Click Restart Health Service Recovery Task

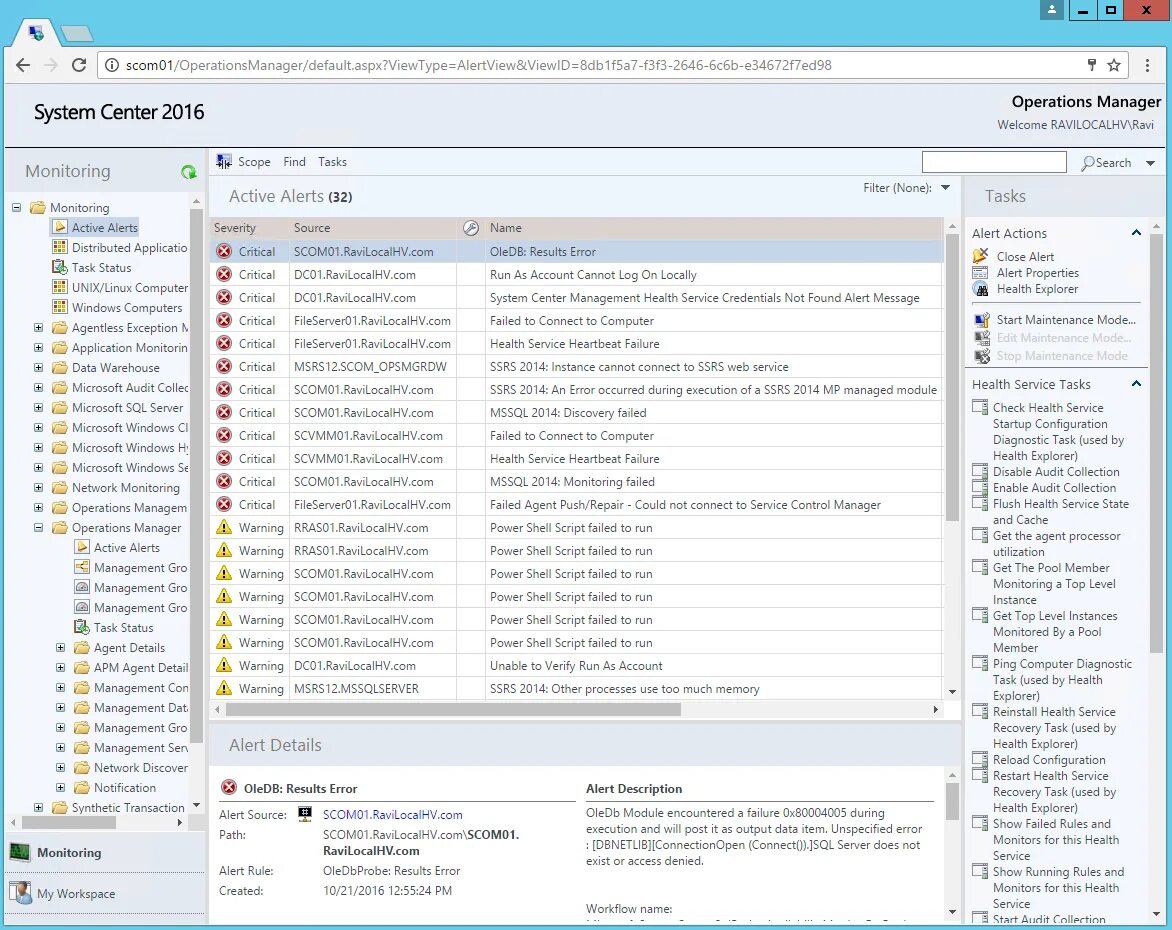click(x=1054, y=792)
